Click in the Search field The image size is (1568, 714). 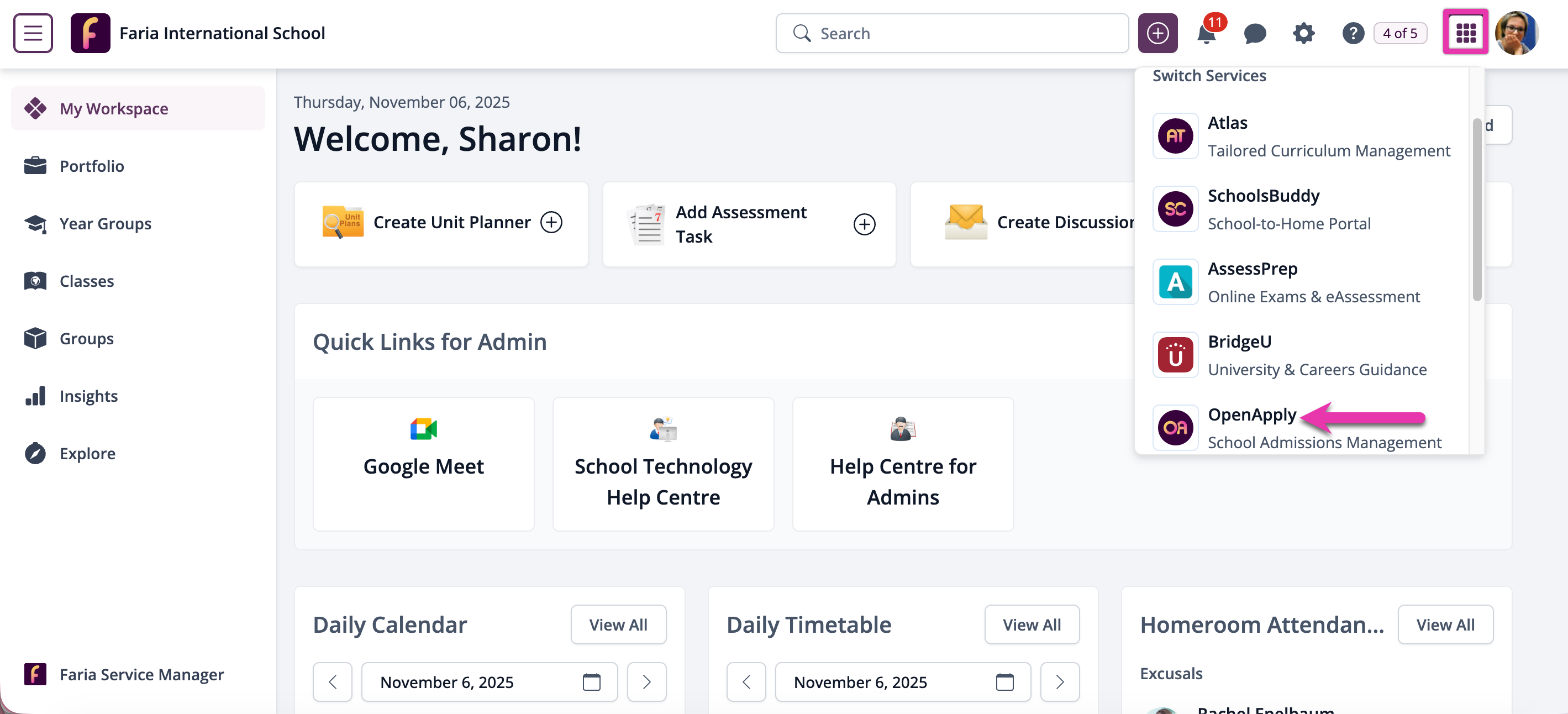tap(962, 34)
